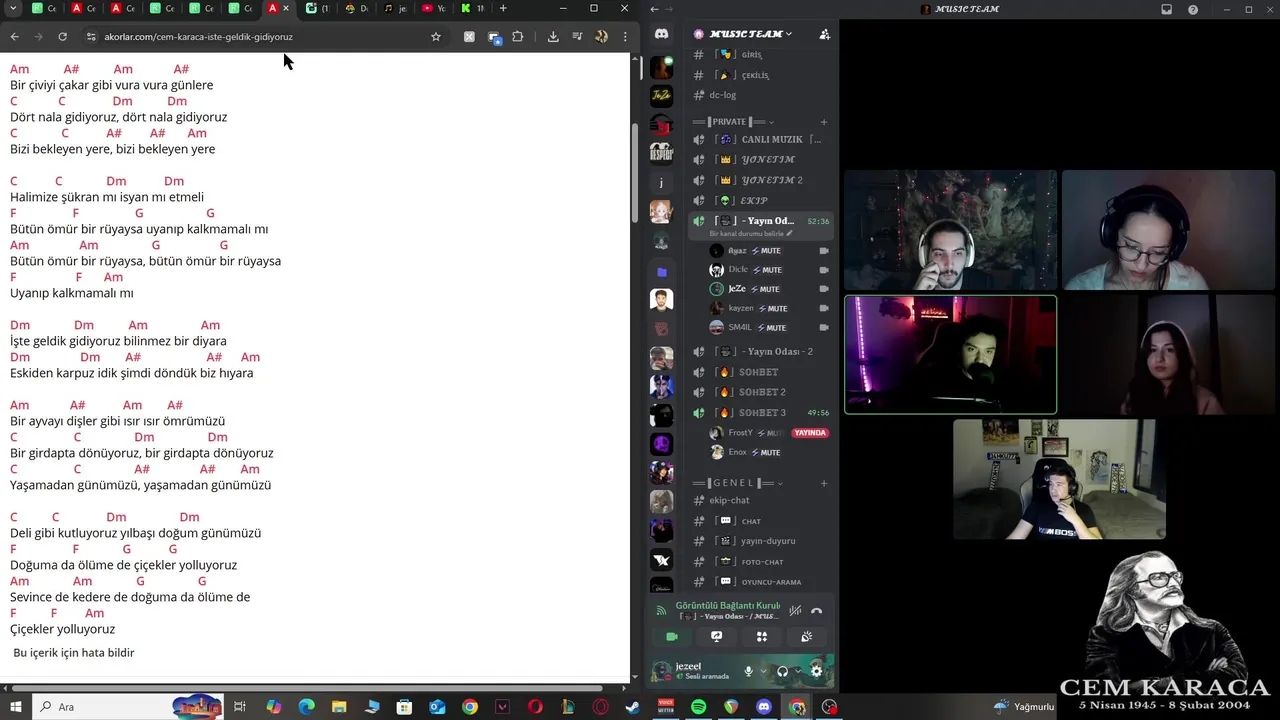The image size is (1280, 720).
Task: Open Chrome profile avatar
Action: pos(601,37)
